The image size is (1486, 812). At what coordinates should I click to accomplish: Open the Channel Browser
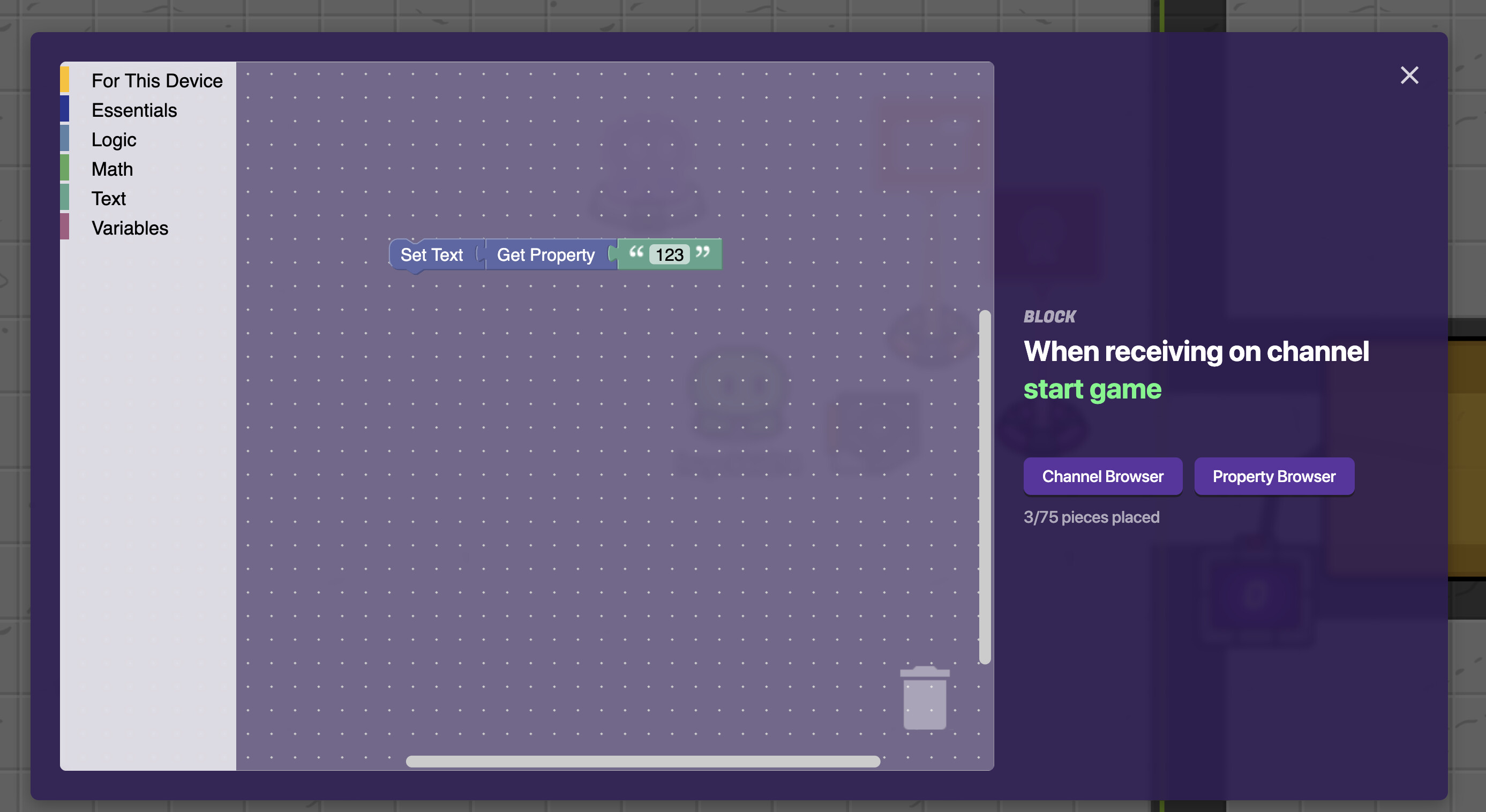click(x=1102, y=476)
